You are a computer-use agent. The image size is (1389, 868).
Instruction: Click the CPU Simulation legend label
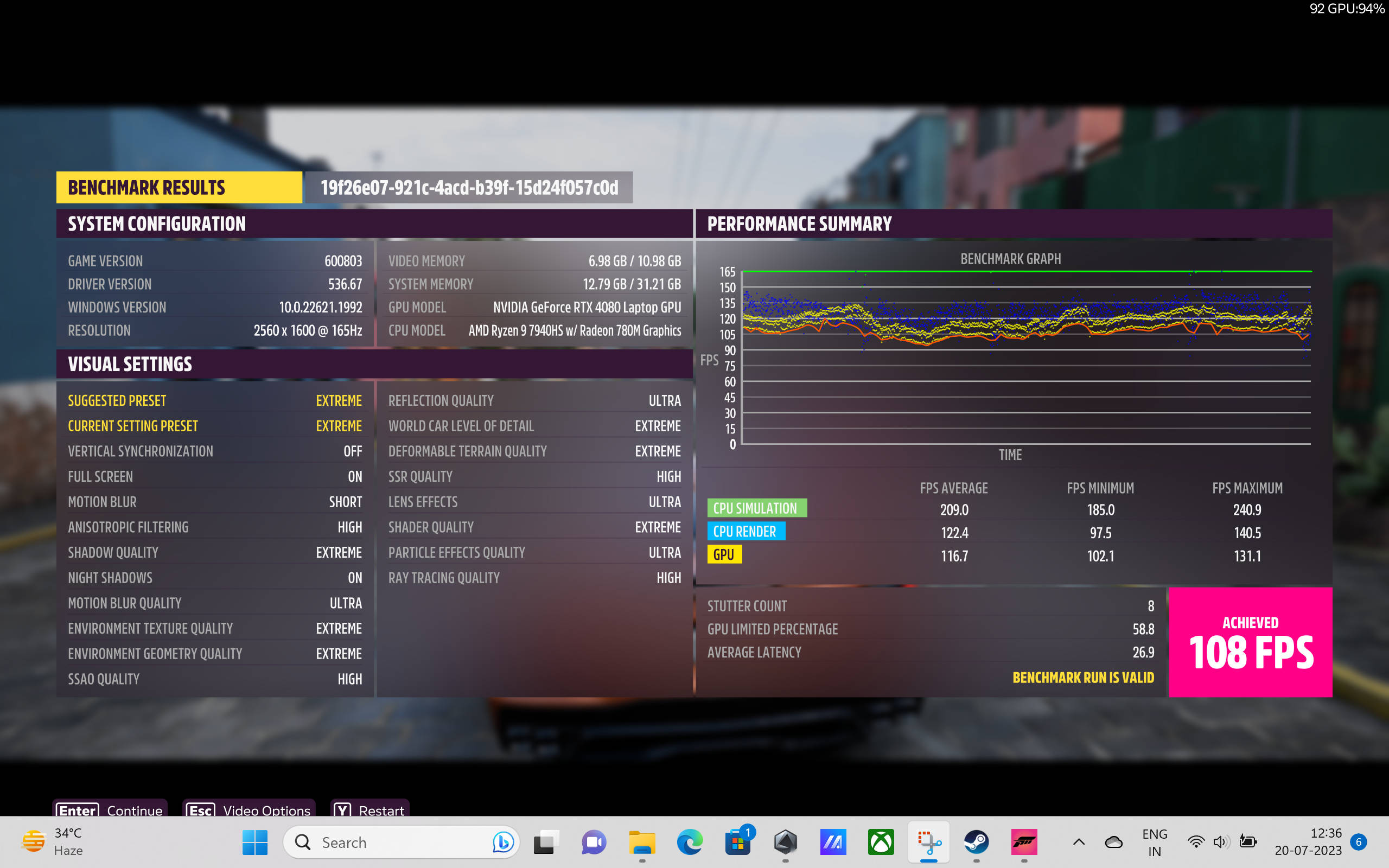tap(756, 508)
